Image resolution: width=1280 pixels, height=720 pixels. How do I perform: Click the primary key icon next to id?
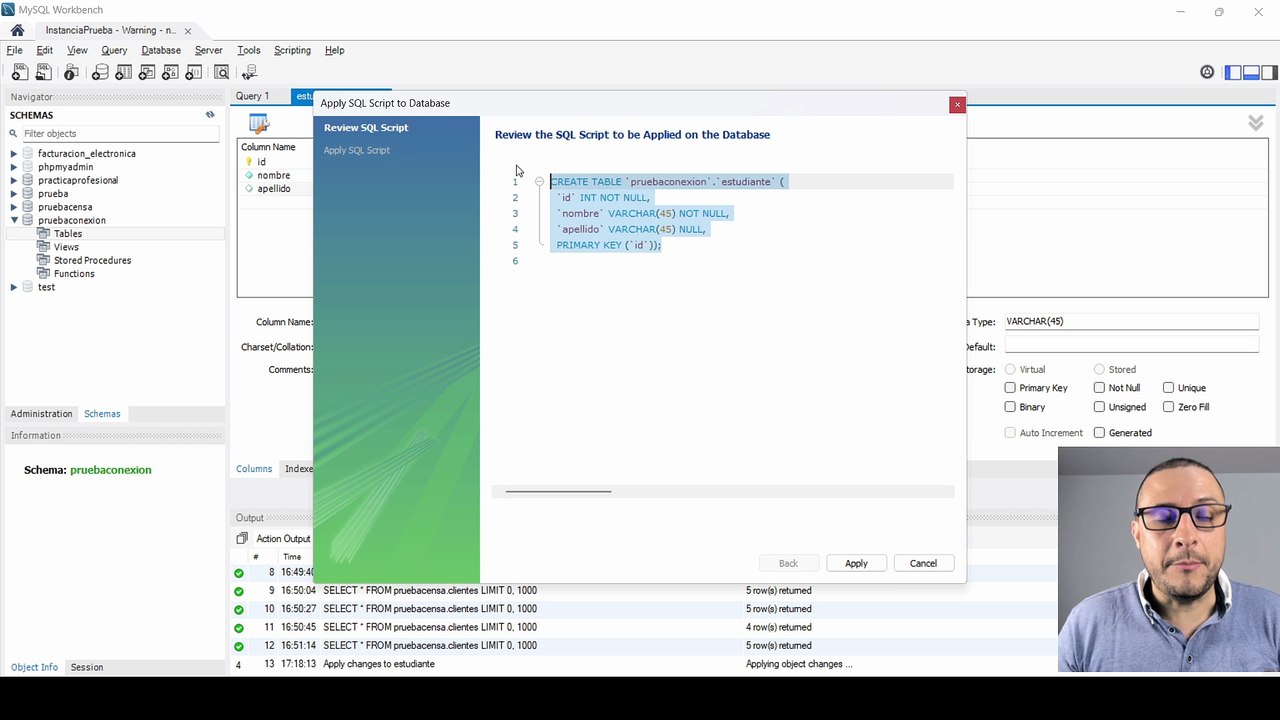tap(250, 162)
